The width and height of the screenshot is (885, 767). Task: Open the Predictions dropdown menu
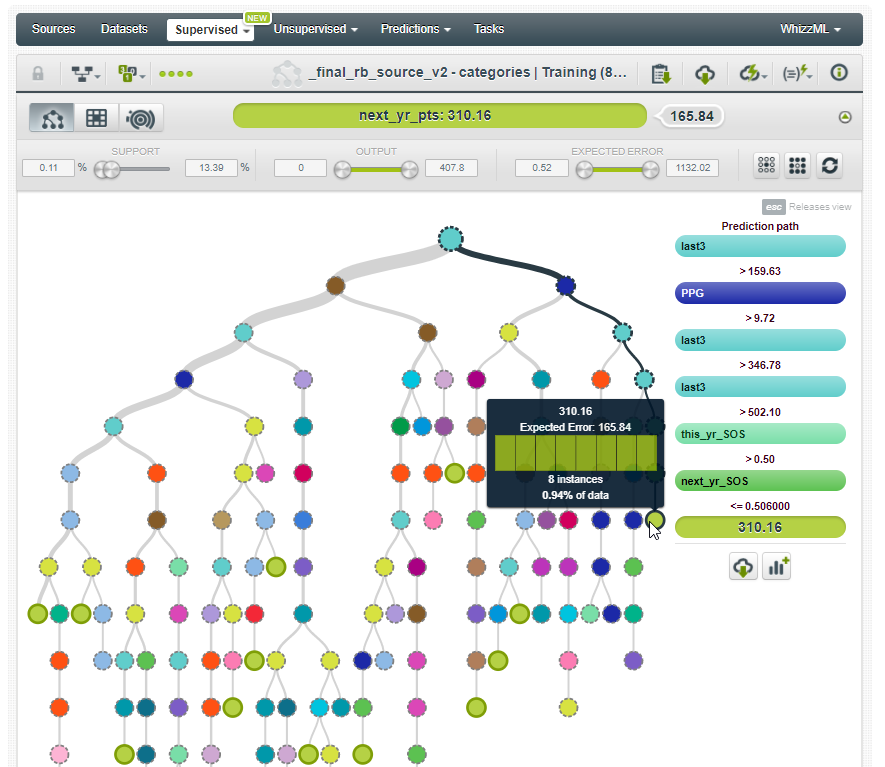click(415, 29)
